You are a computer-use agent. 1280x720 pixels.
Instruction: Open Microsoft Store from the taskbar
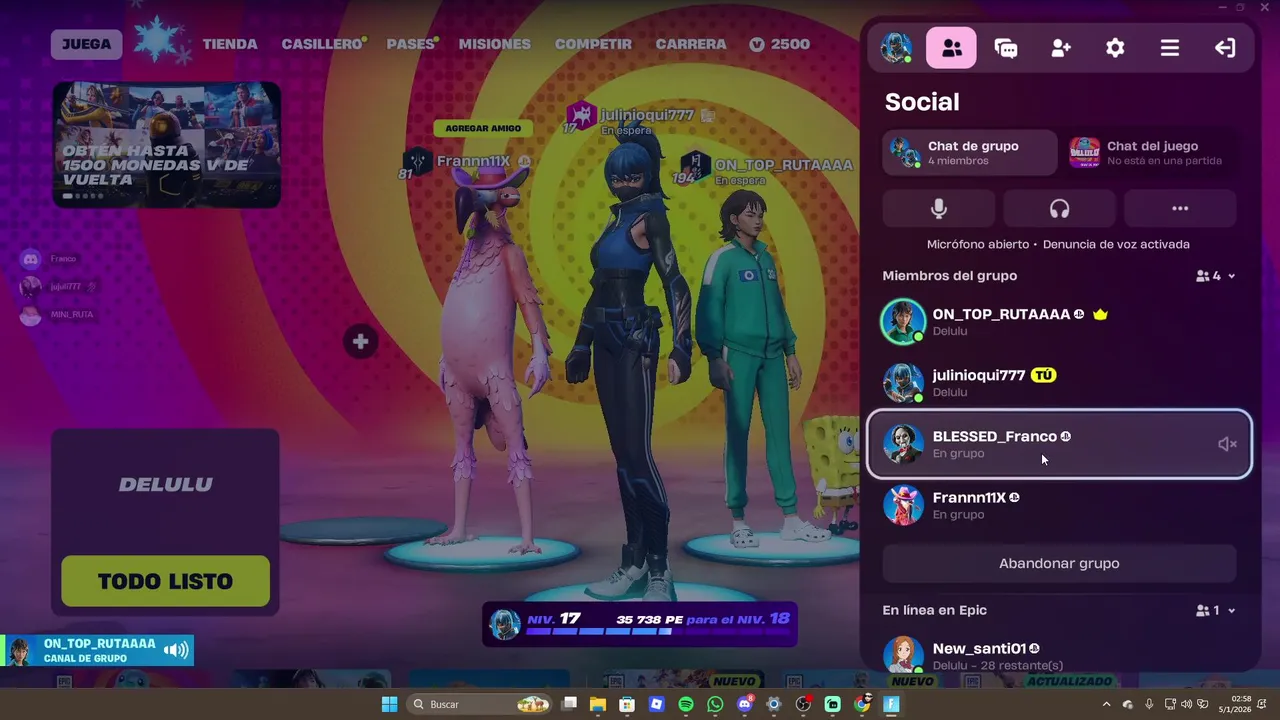click(627, 704)
